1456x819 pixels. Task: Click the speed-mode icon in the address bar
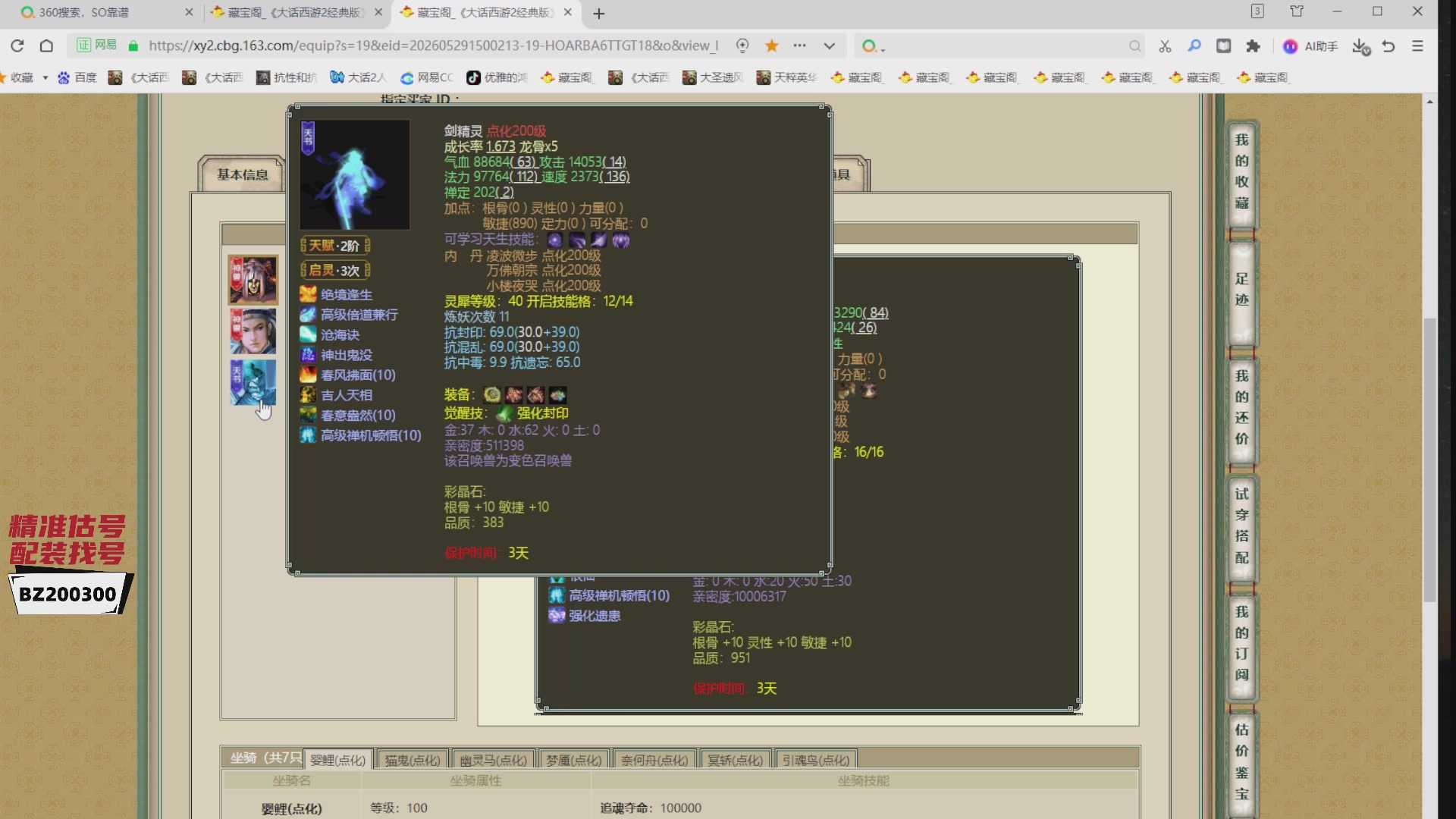click(x=742, y=46)
